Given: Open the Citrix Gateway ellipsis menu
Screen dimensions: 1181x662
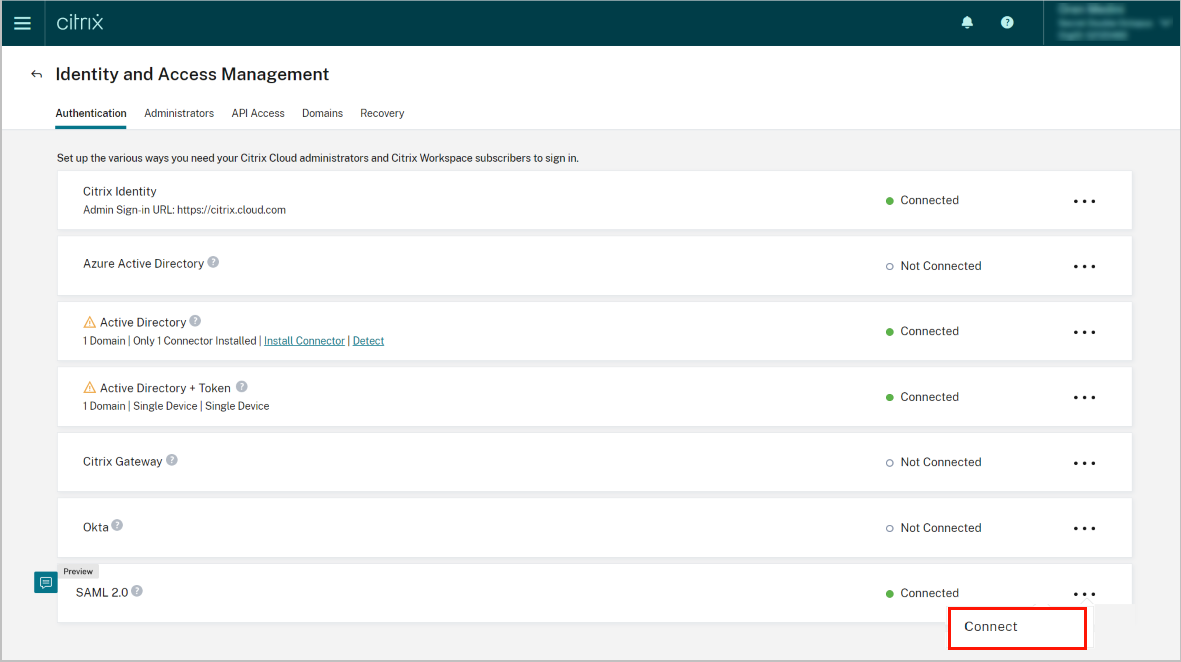Looking at the screenshot, I should [x=1085, y=463].
